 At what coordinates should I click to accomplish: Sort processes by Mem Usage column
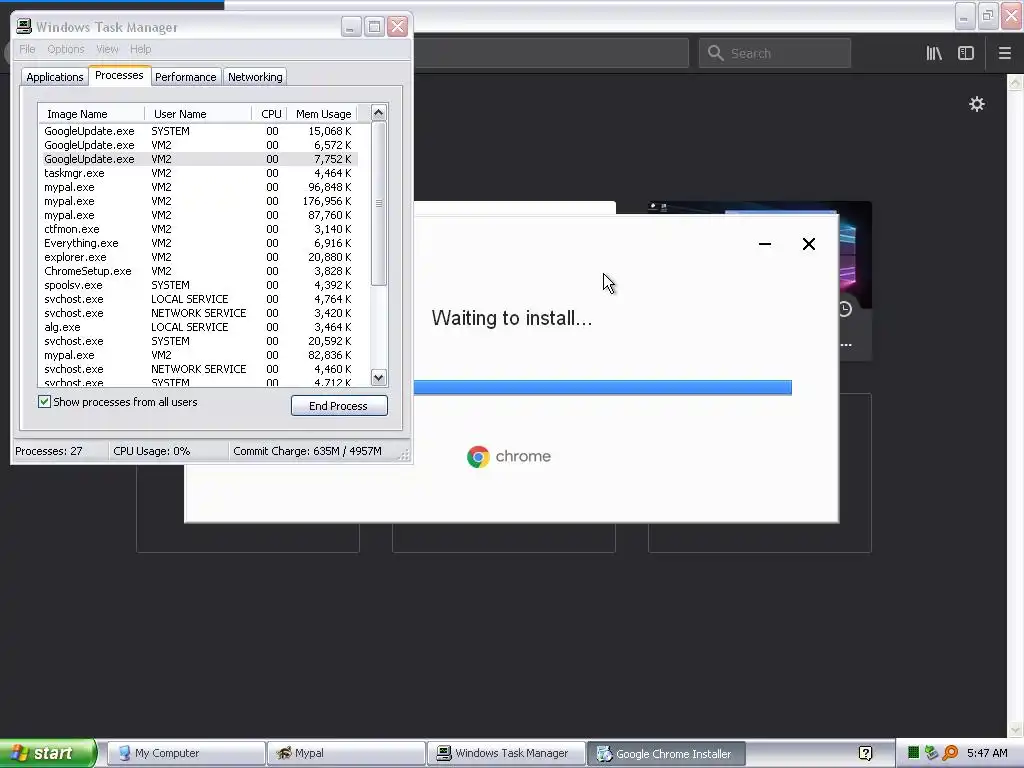[323, 114]
